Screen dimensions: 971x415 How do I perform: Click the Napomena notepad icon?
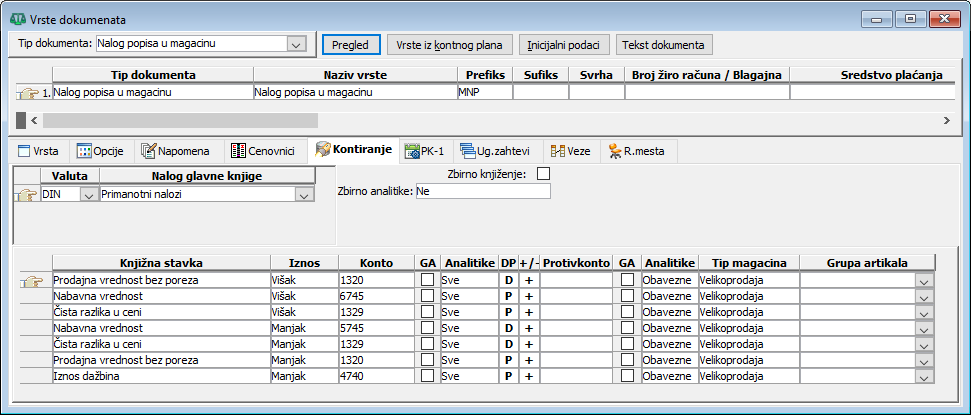[149, 151]
